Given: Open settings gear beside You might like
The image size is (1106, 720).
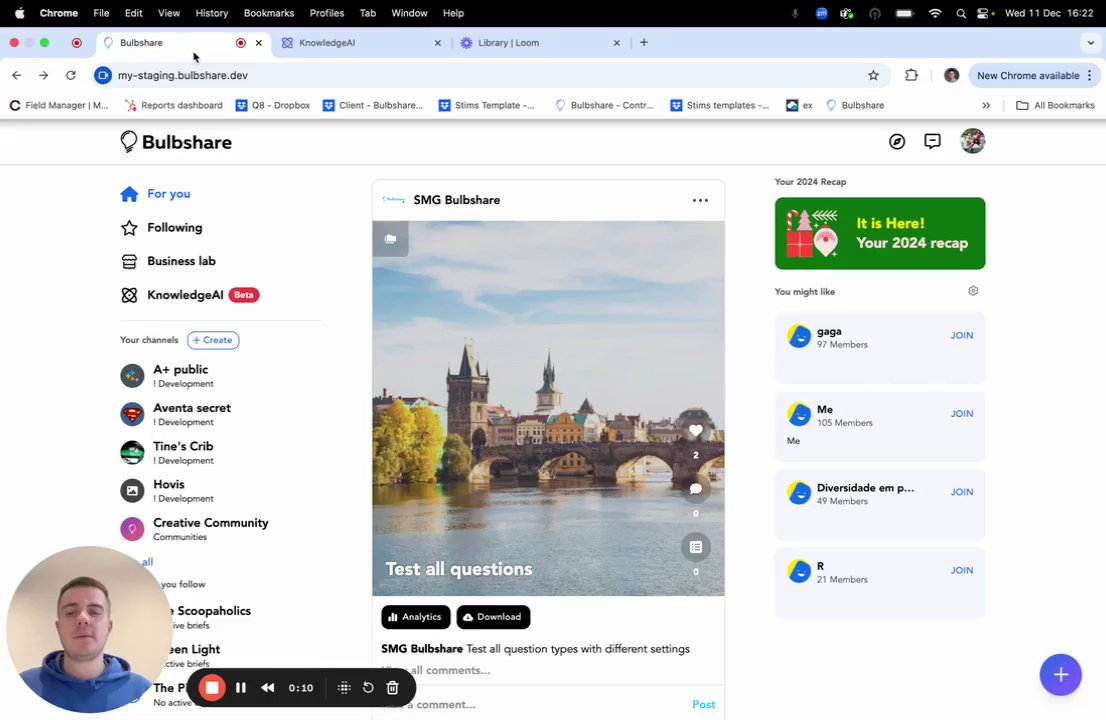Looking at the screenshot, I should [x=973, y=291].
